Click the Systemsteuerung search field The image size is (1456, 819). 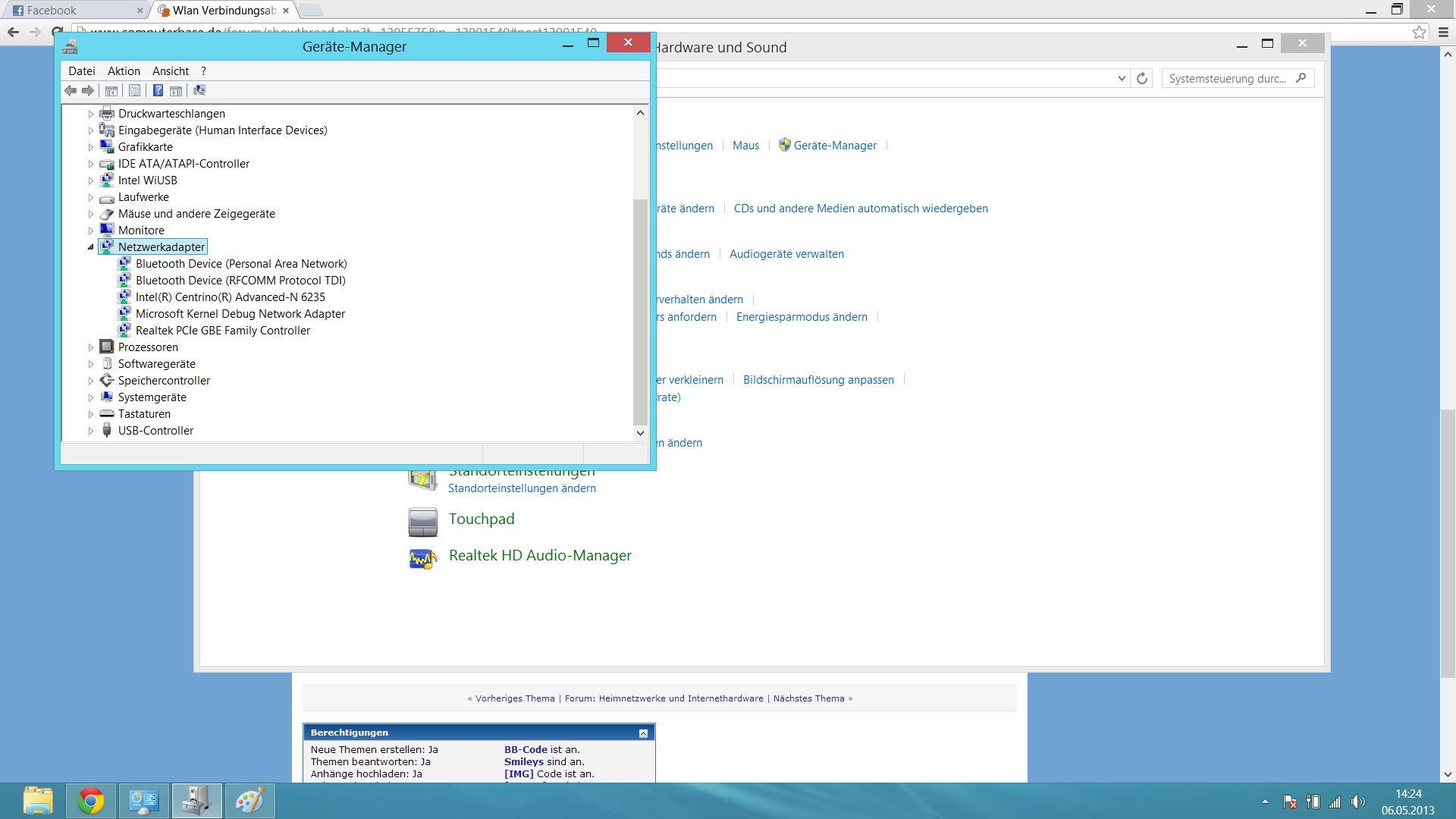pyautogui.click(x=1227, y=78)
